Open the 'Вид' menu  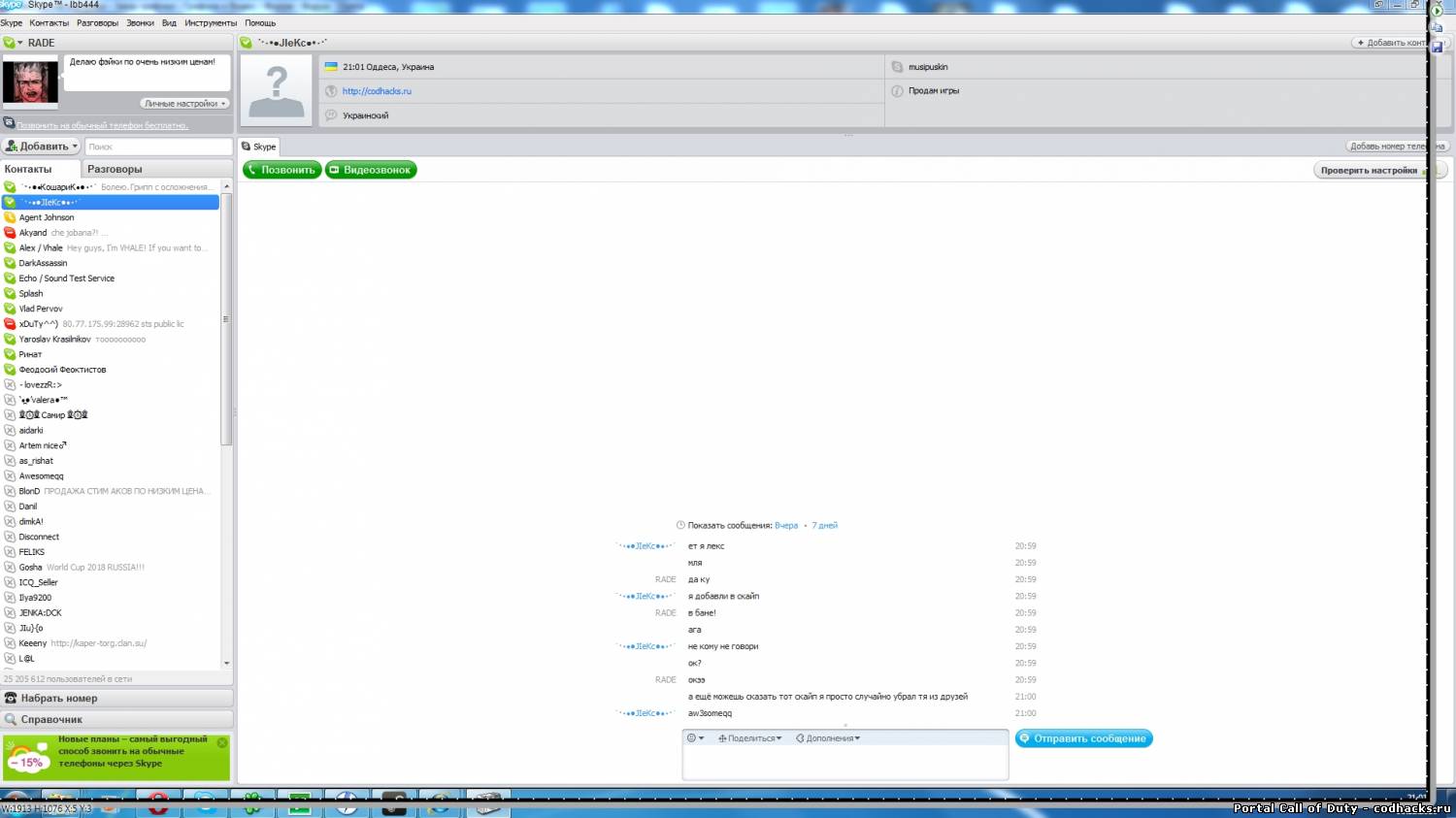[169, 22]
